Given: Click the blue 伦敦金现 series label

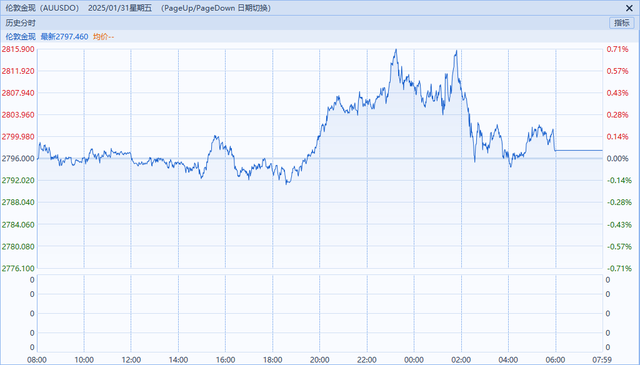Looking at the screenshot, I should click(20, 36).
